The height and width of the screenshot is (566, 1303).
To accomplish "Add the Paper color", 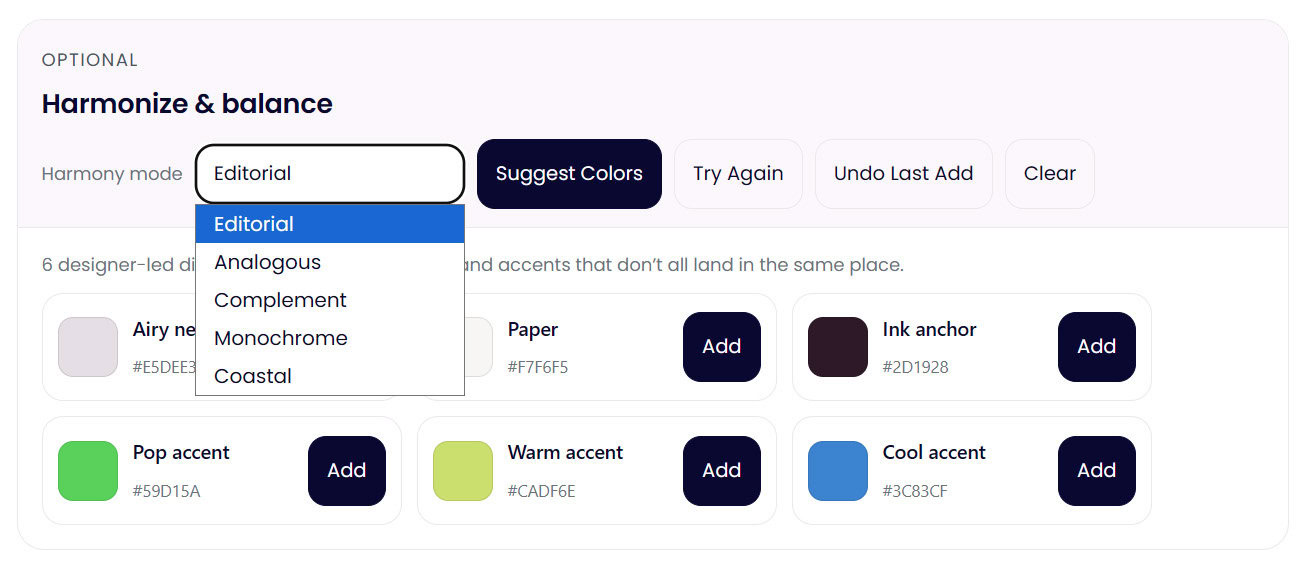I will [721, 347].
